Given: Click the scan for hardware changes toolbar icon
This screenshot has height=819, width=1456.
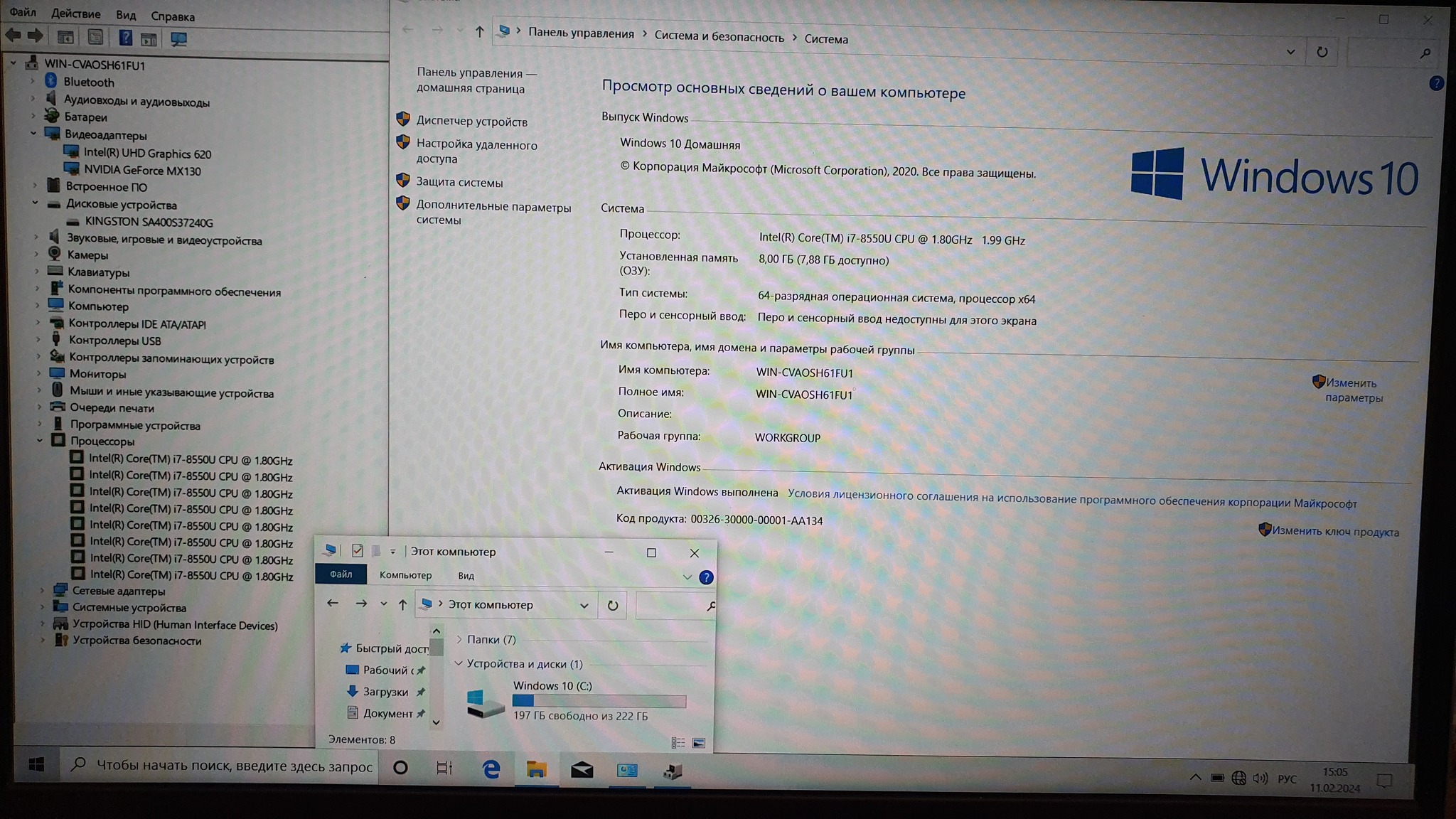Looking at the screenshot, I should click(x=178, y=39).
